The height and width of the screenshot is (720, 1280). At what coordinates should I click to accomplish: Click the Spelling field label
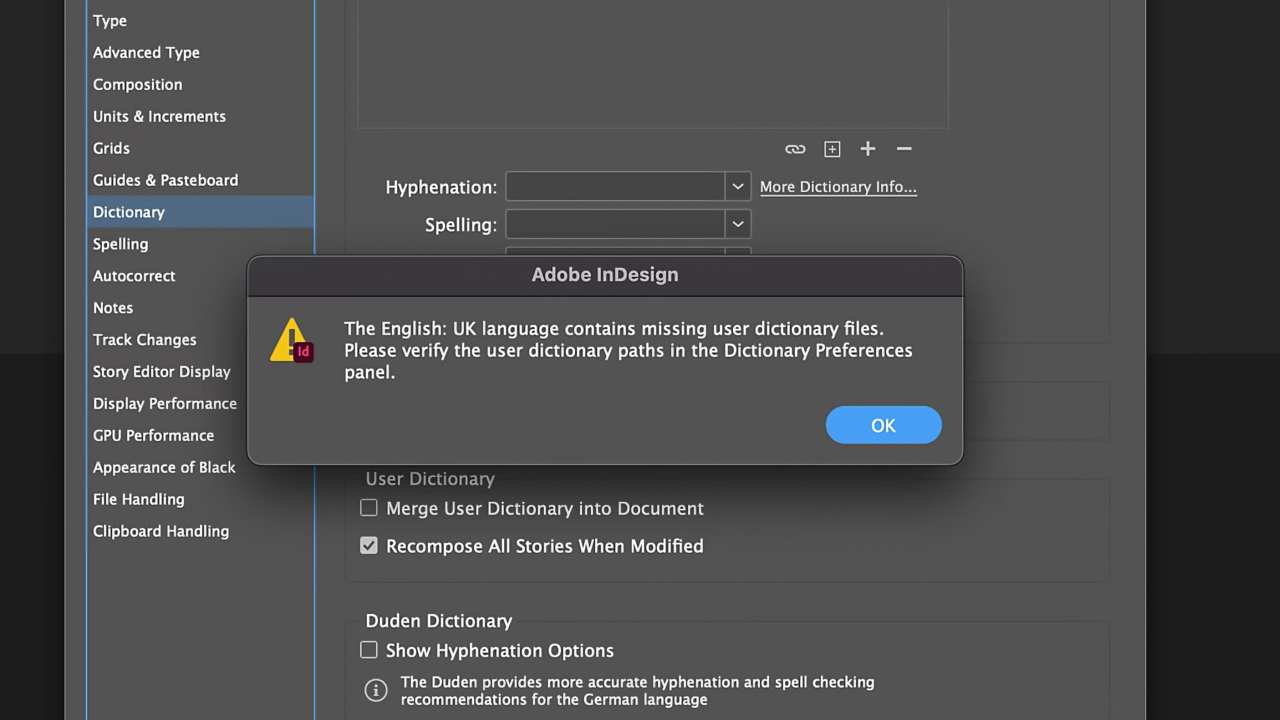coord(461,225)
